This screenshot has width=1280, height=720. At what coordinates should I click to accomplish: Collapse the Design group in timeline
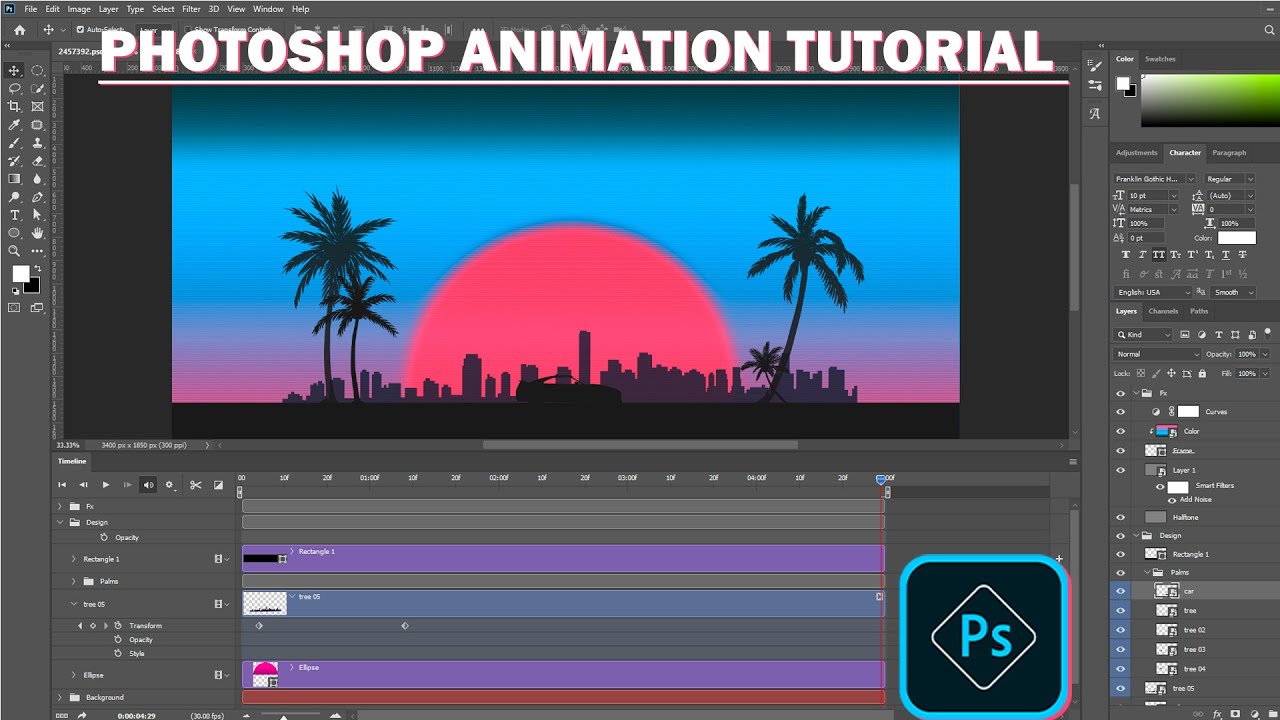(x=60, y=523)
